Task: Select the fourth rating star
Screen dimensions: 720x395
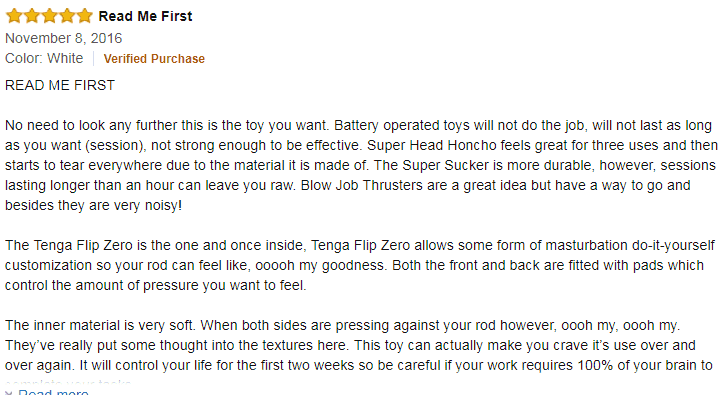Action: click(67, 16)
